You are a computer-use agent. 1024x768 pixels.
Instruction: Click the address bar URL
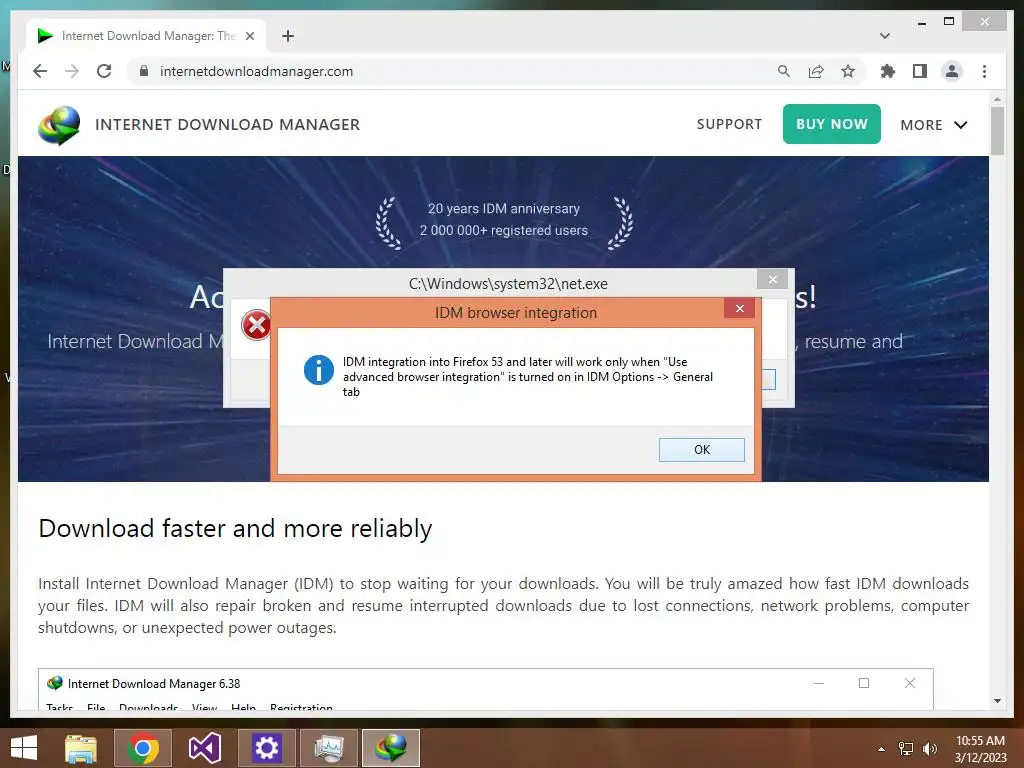(x=256, y=71)
